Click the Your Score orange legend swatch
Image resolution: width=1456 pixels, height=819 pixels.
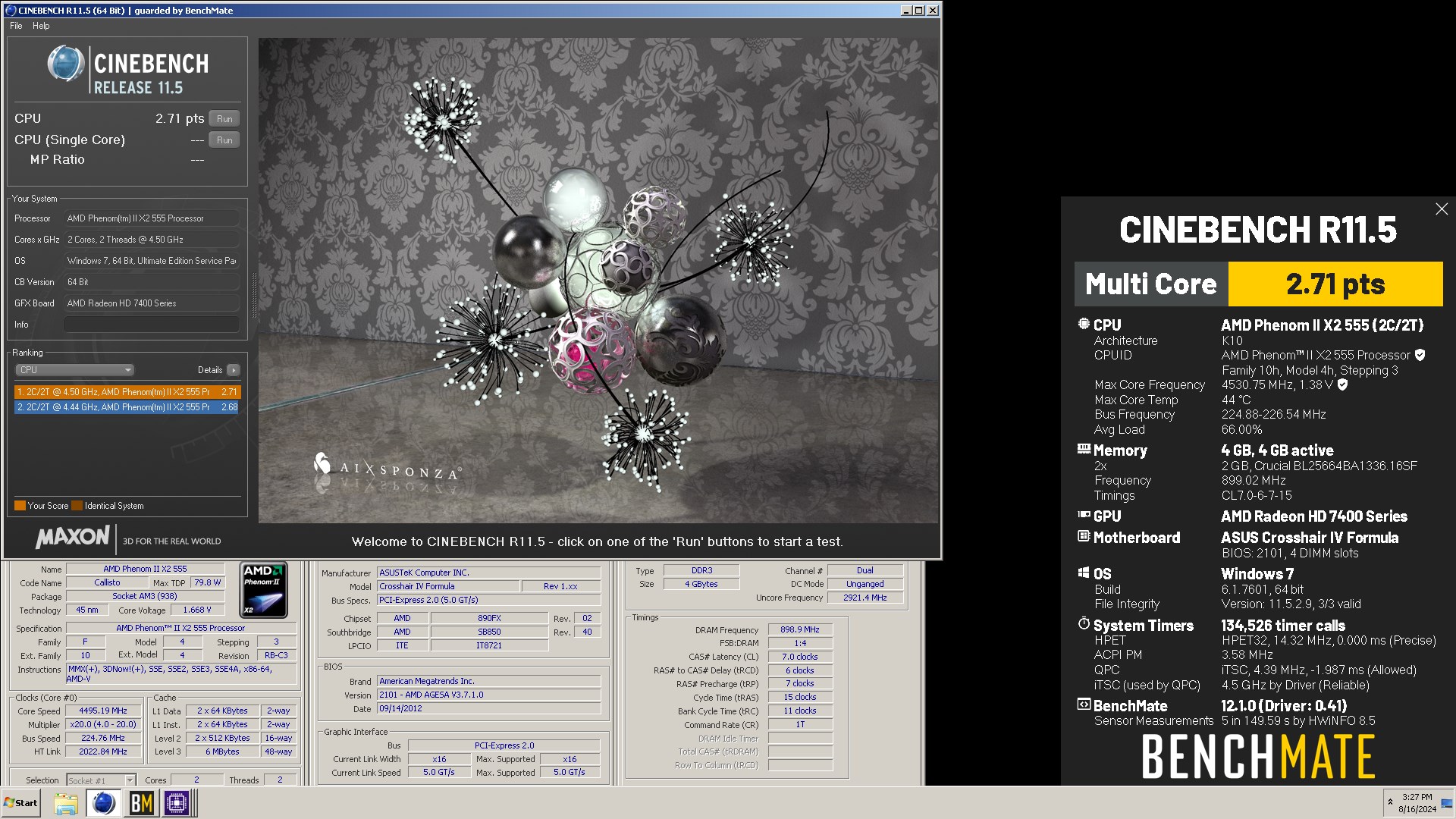pos(20,506)
